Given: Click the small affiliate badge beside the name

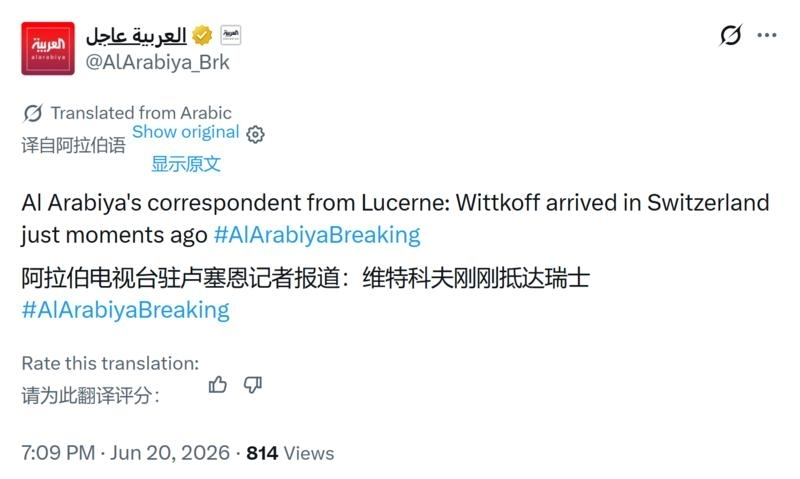Looking at the screenshot, I should 231,35.
